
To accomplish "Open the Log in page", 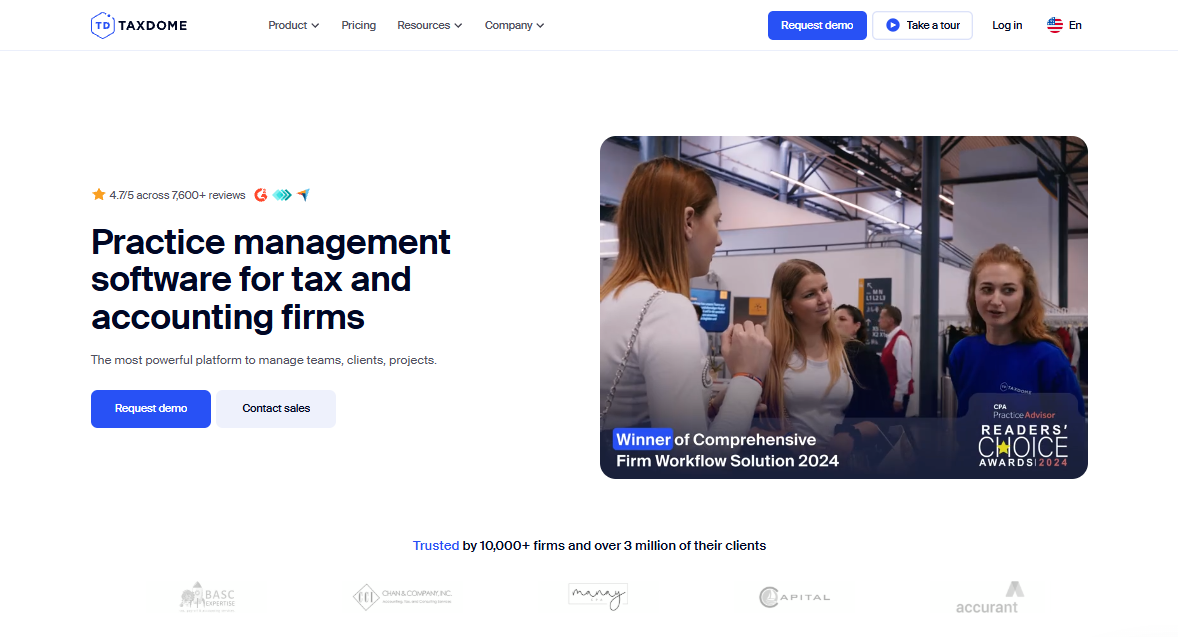I will [1007, 26].
